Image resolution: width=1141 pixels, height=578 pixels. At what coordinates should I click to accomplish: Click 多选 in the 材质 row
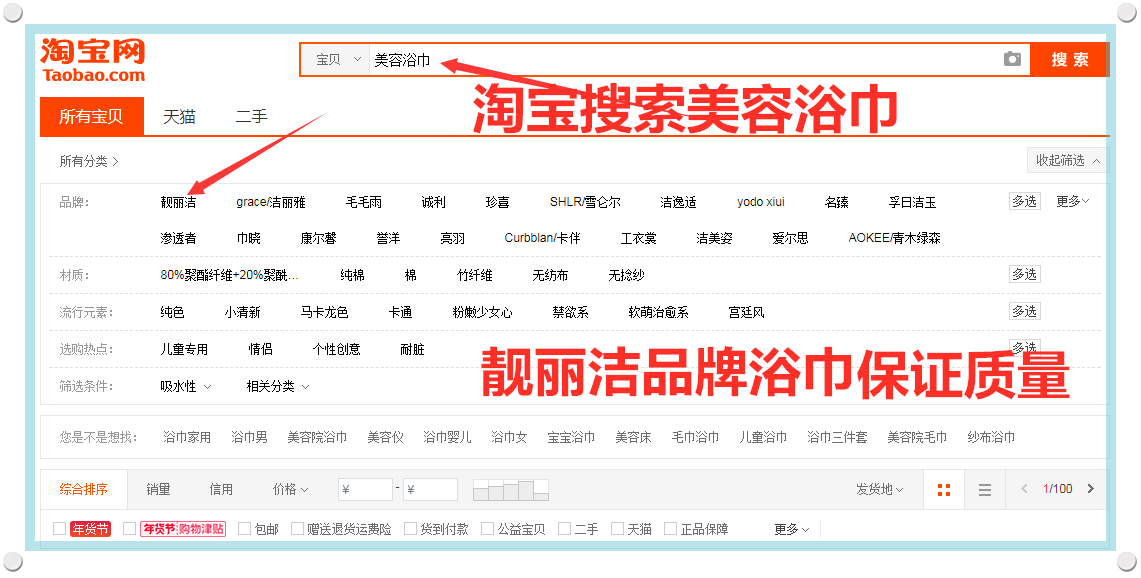tap(1025, 274)
